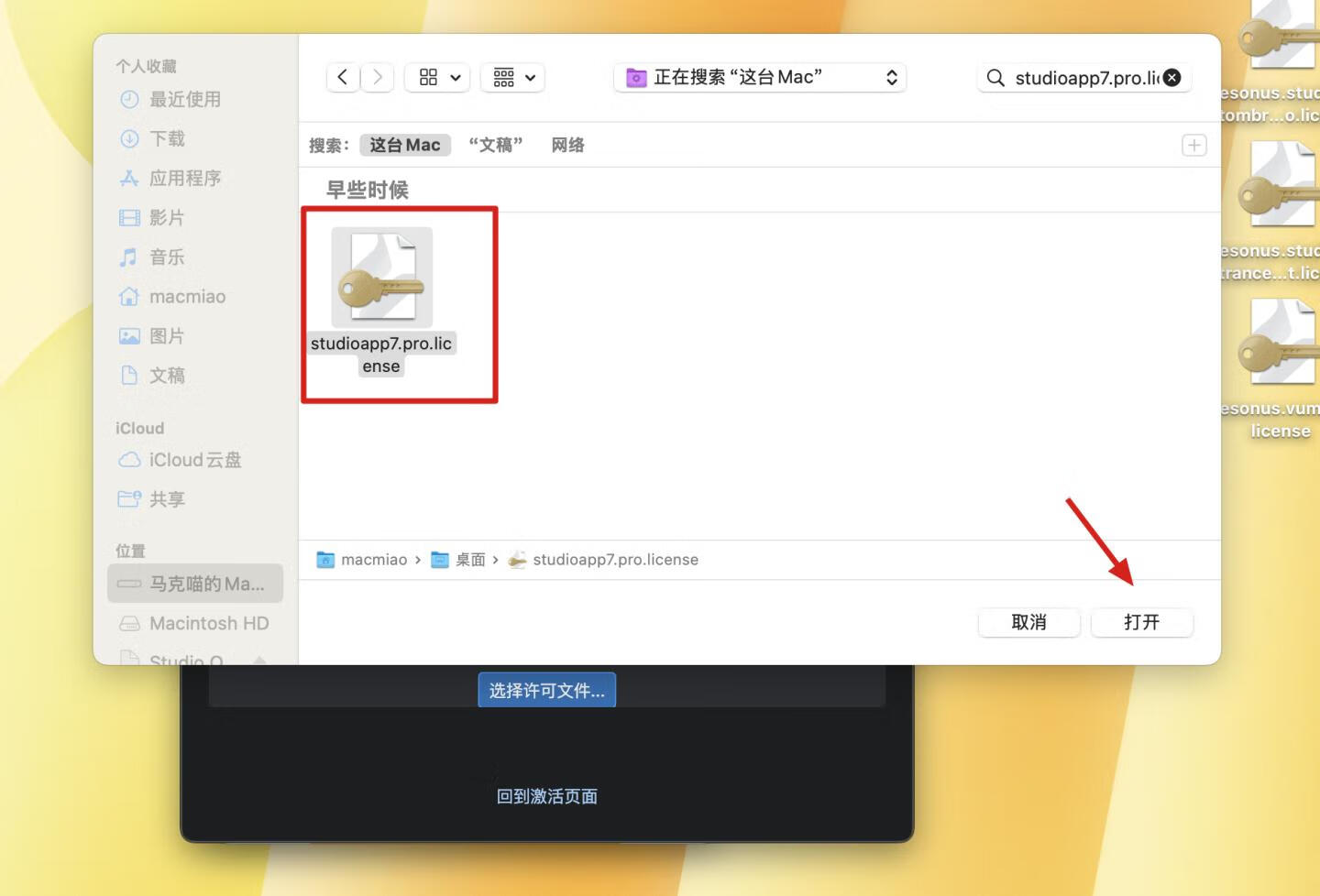Select the studioapp7.pro.license file icon
The width and height of the screenshot is (1320, 896).
click(x=381, y=278)
